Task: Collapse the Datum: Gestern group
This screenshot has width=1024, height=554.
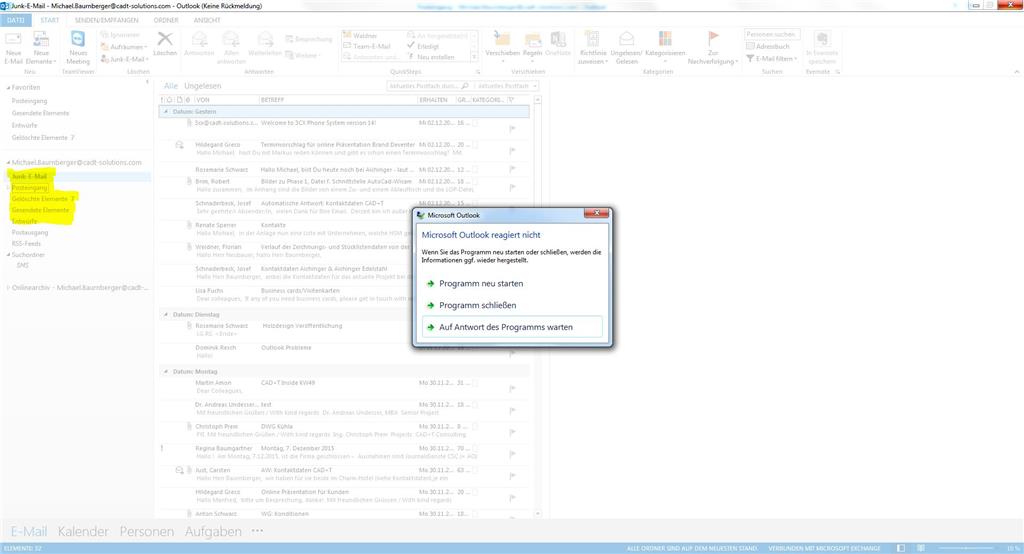Action: [165, 112]
